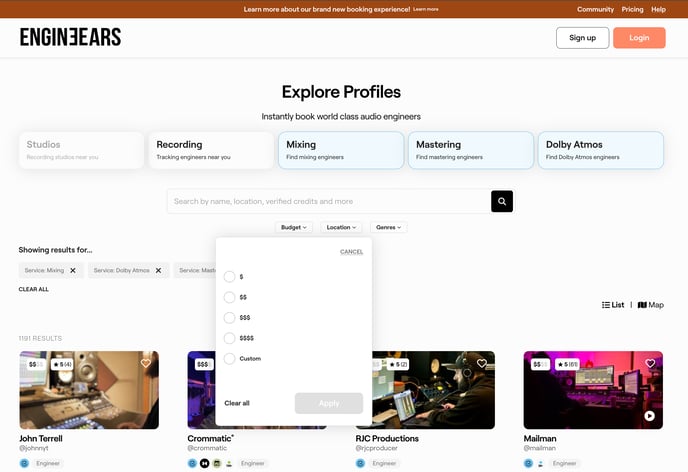
Task: Open the Location filter dropdown
Action: (x=341, y=227)
